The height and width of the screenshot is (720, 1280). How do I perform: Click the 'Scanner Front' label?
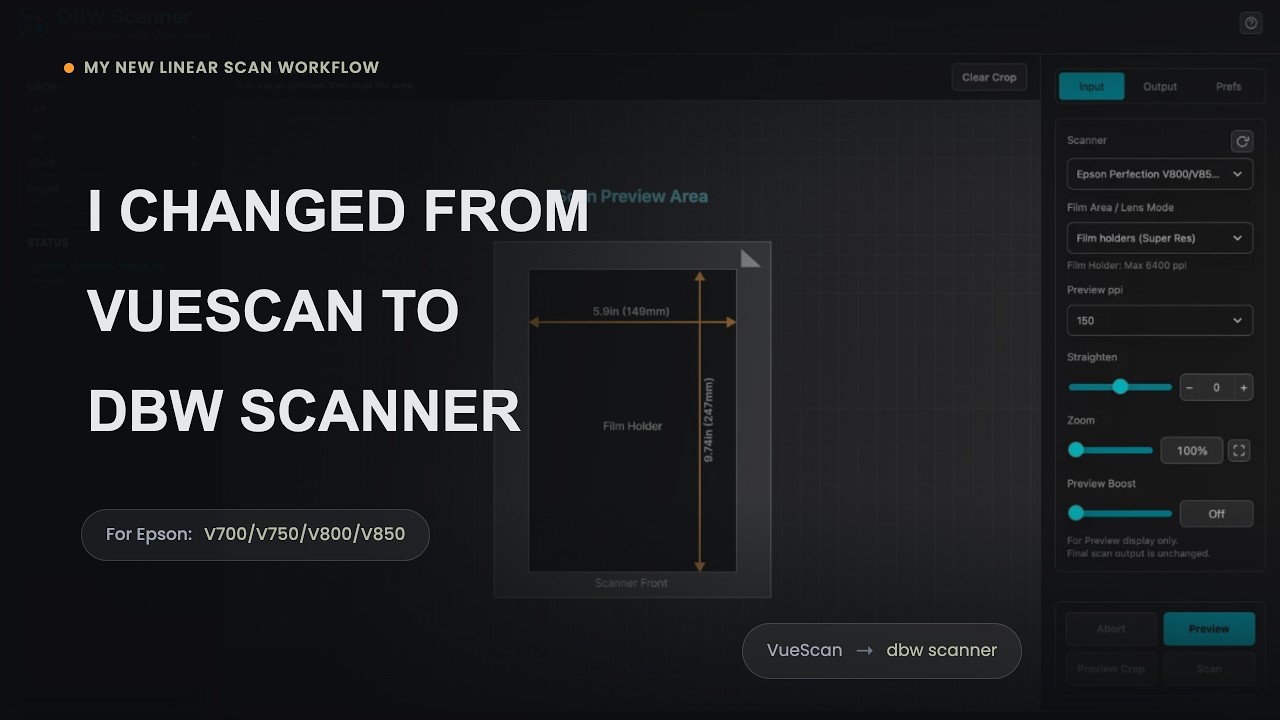(631, 583)
